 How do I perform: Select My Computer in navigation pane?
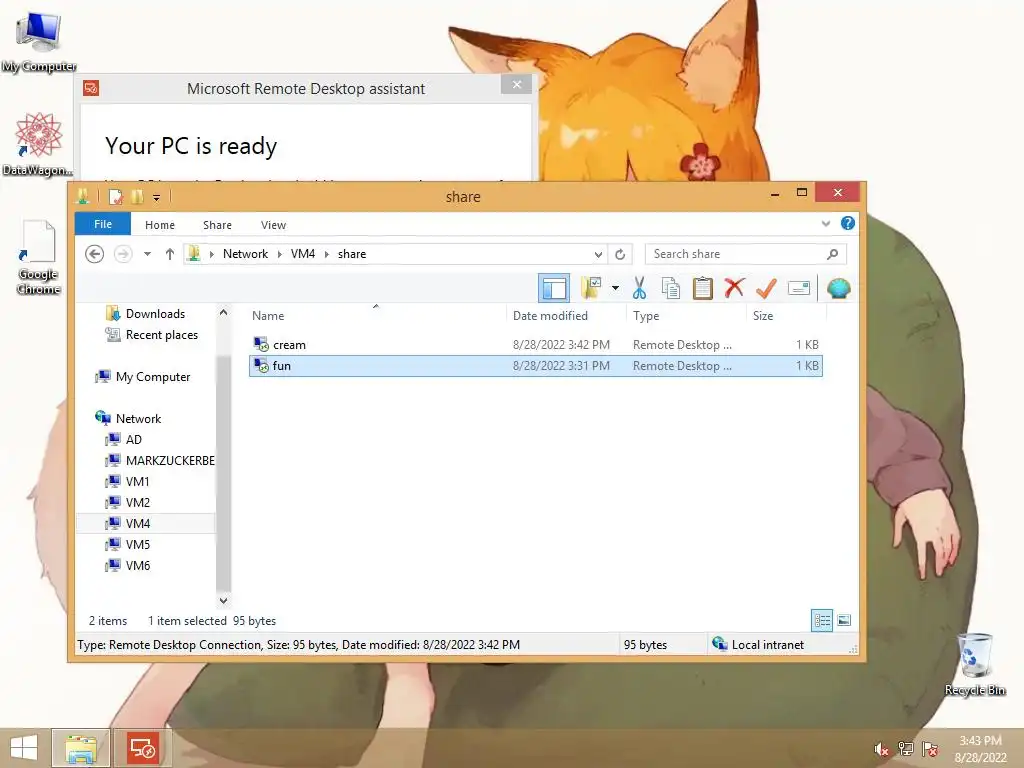pyautogui.click(x=152, y=377)
